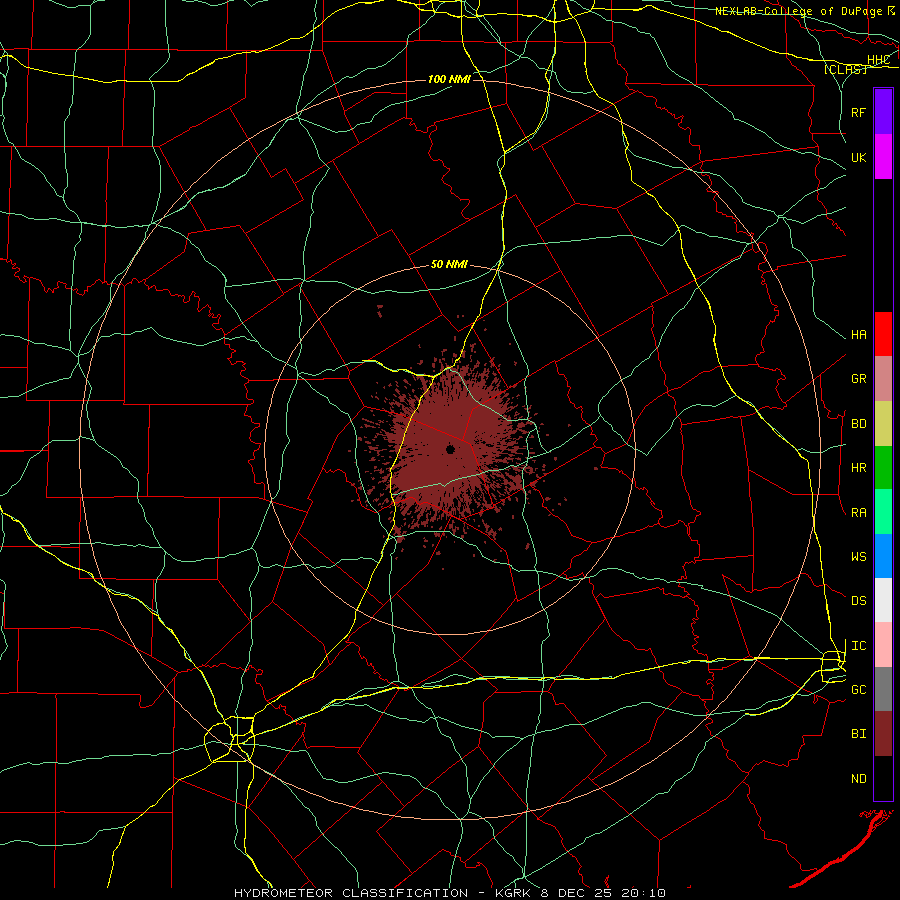Screen dimensions: 900x900
Task: Click the BD yellow color swatch
Action: (x=883, y=423)
